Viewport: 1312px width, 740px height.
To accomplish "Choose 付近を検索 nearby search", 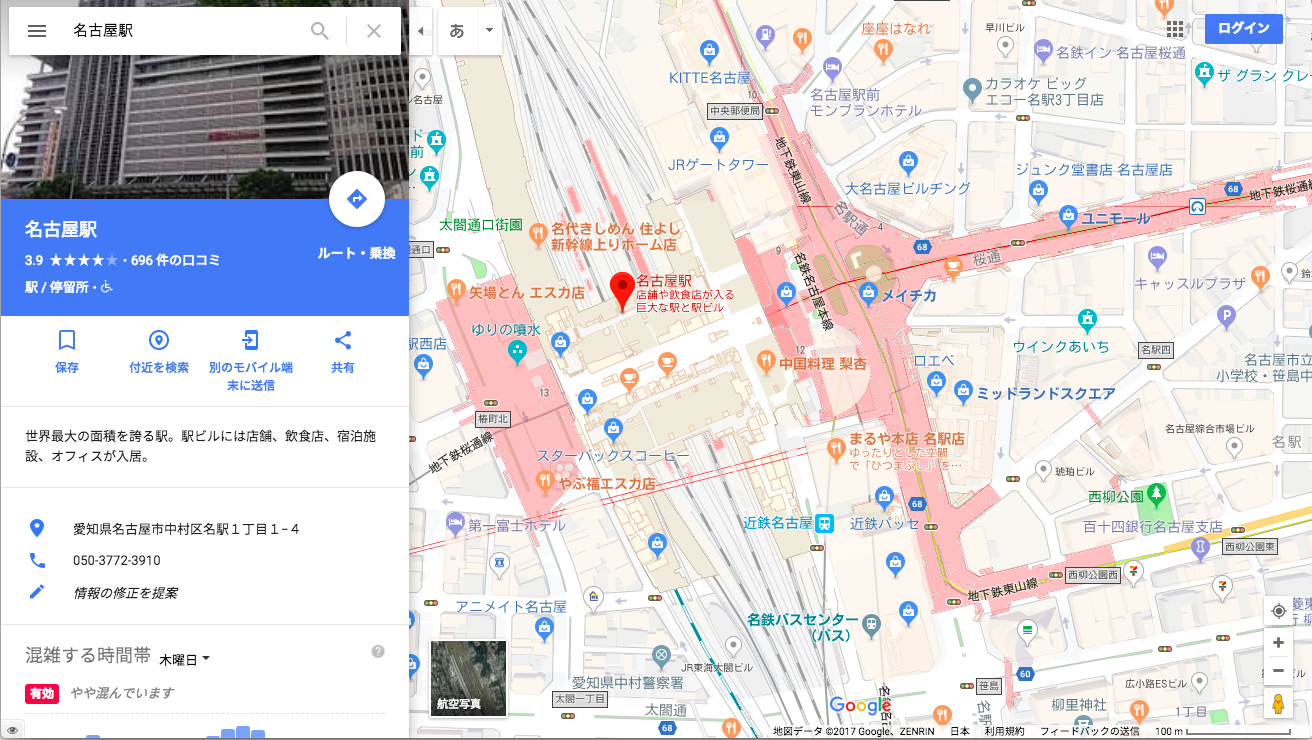I will [159, 352].
